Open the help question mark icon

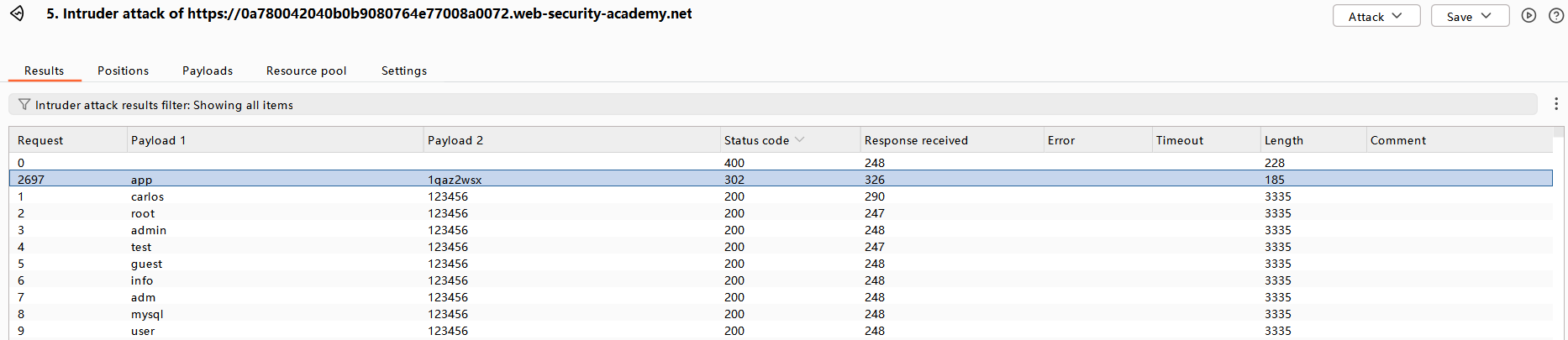click(1555, 16)
